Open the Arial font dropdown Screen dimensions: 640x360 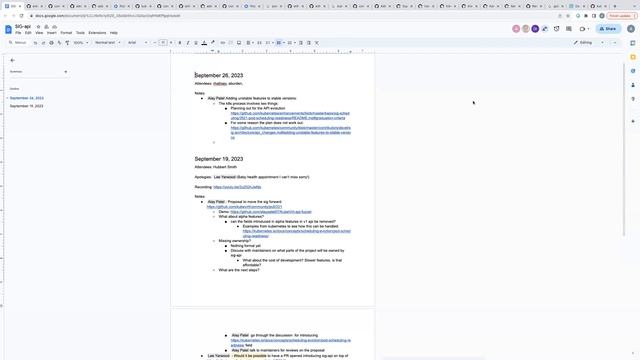[x=138, y=42]
